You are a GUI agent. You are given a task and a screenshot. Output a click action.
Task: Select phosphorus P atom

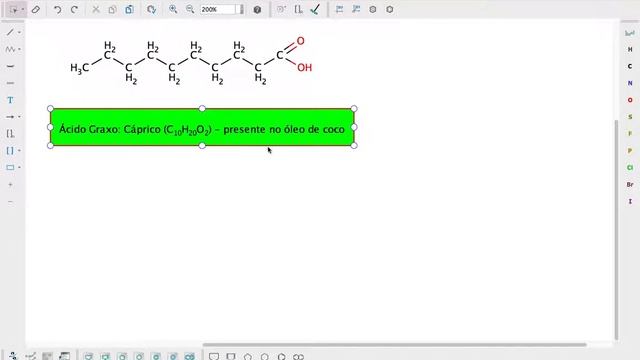point(630,151)
